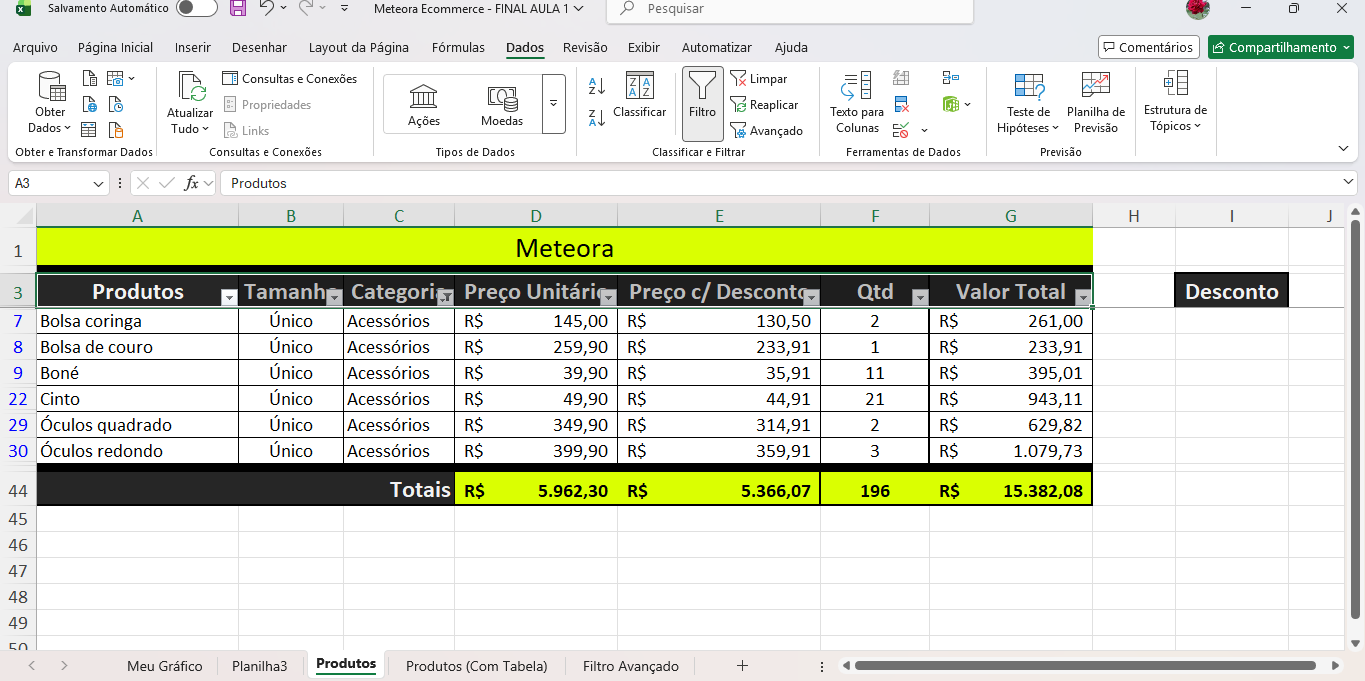Screen dimensions: 1365x681
Task: Open the Tamanho column filter arrow
Action: pos(333,297)
